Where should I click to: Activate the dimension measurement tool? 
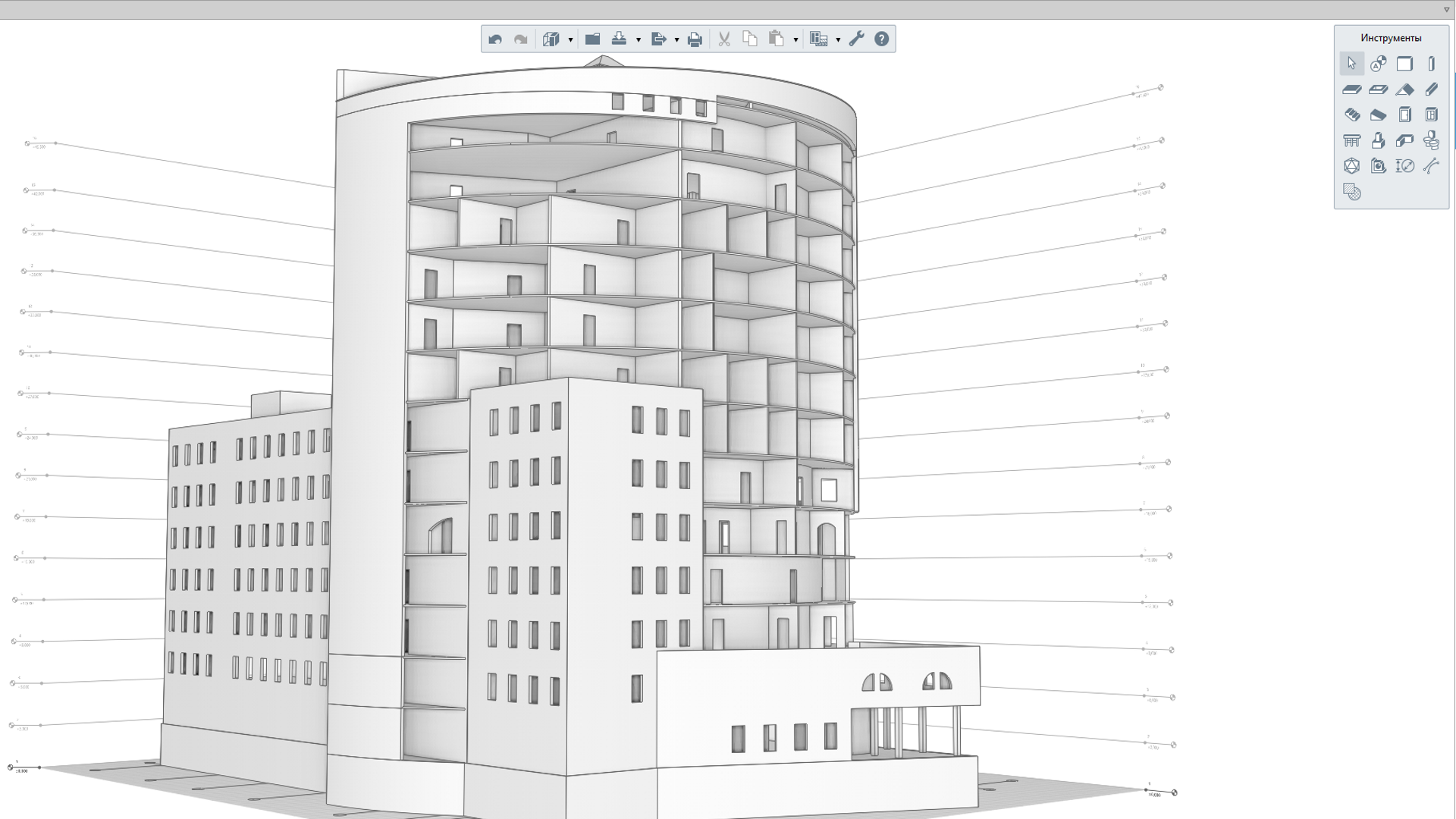pos(1404,166)
